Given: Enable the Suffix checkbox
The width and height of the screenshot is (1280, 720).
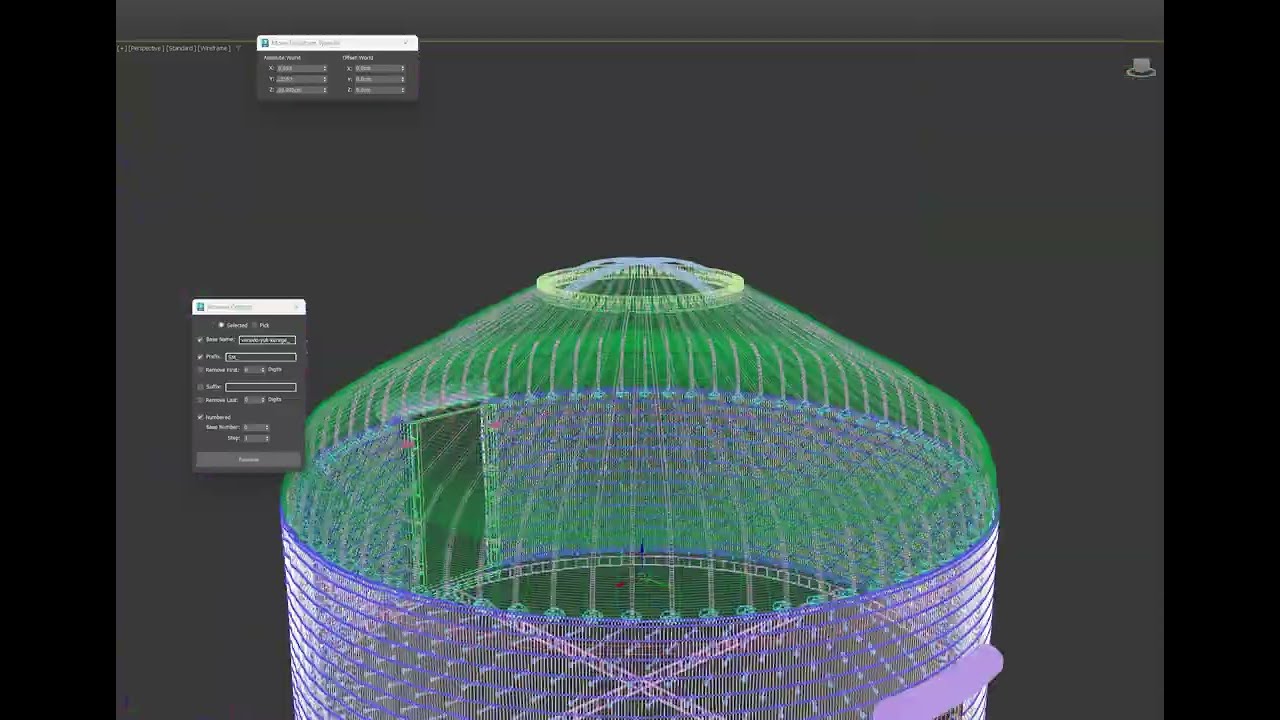Looking at the screenshot, I should pyautogui.click(x=200, y=387).
